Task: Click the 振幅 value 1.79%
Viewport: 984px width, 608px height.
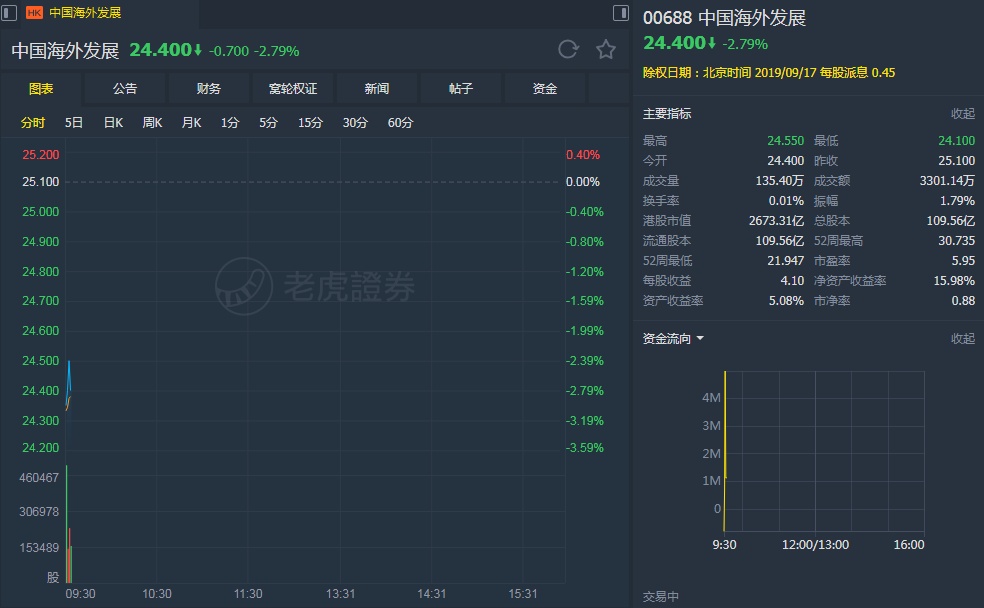Action: click(x=957, y=201)
